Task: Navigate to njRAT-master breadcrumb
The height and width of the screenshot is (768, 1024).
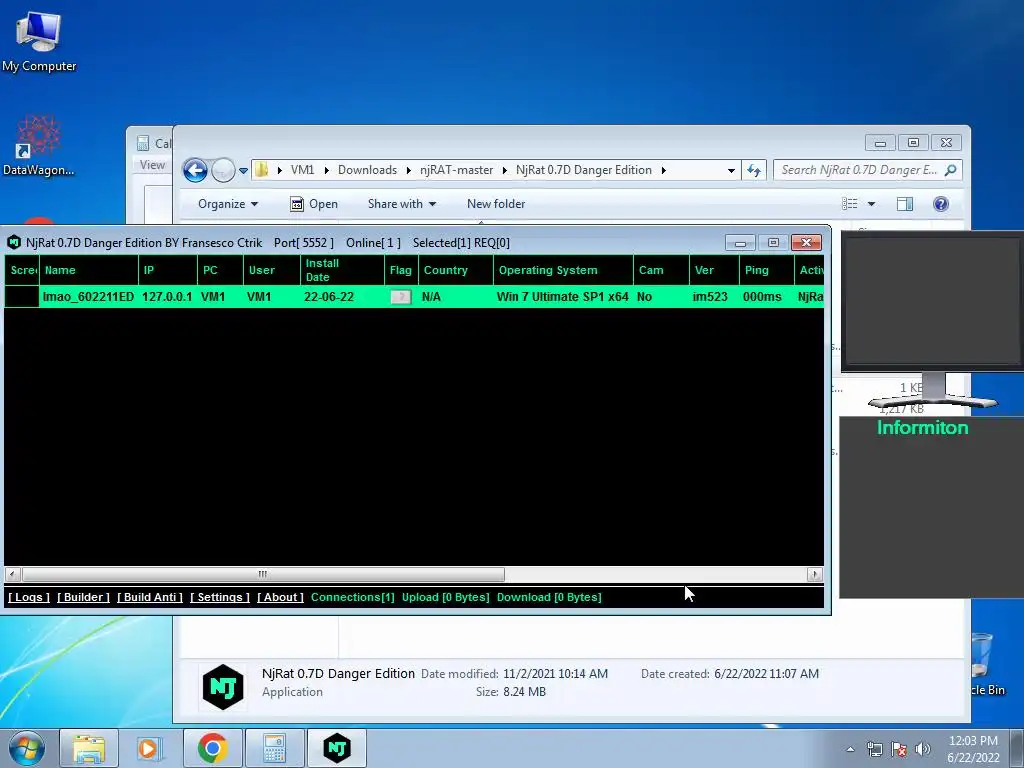Action: 456,170
